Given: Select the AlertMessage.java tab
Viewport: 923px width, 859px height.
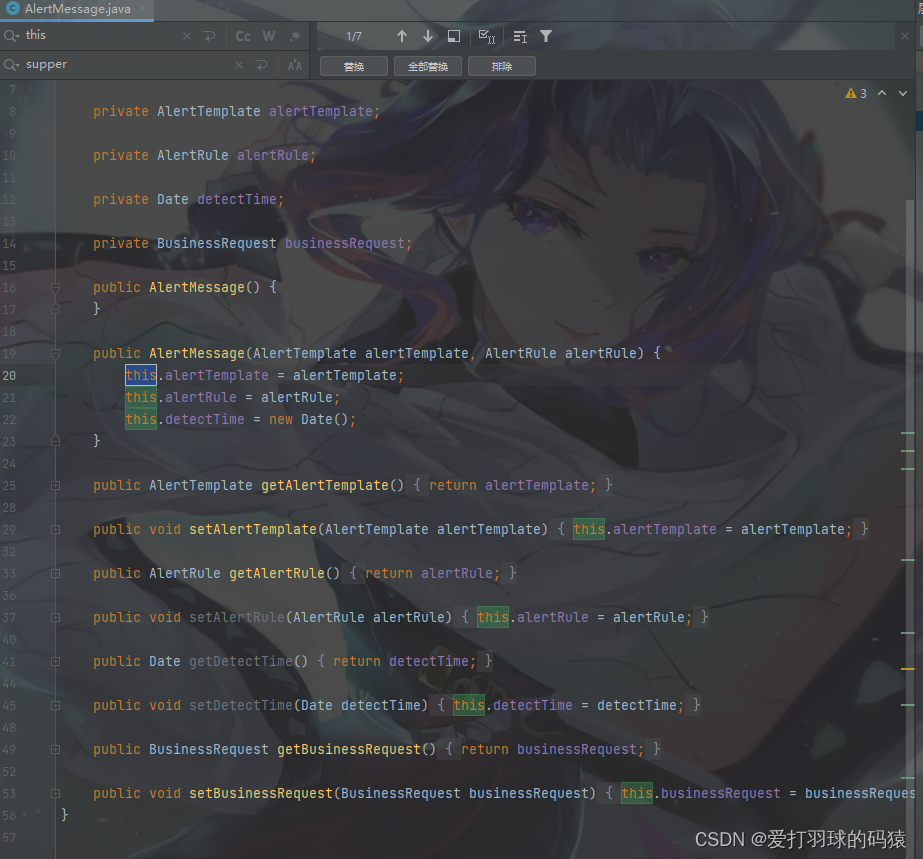Looking at the screenshot, I should point(77,9).
